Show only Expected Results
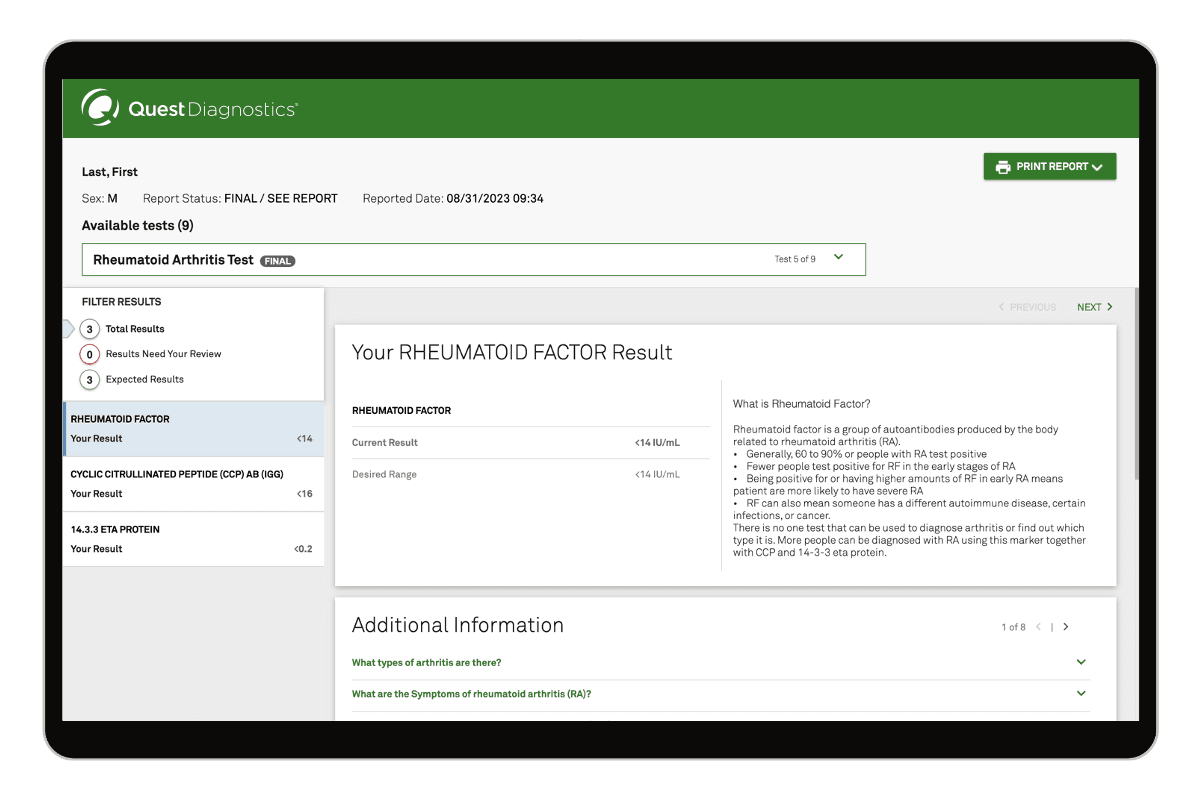Viewport: 1200px width, 800px height. (x=144, y=380)
